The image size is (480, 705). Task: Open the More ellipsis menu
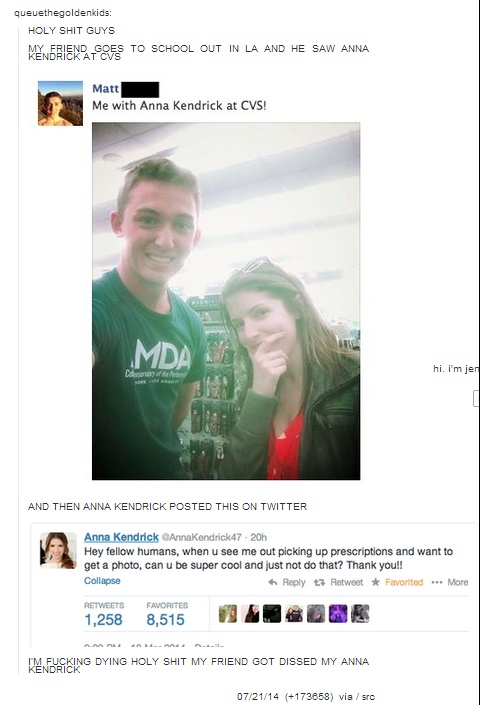(x=437, y=582)
